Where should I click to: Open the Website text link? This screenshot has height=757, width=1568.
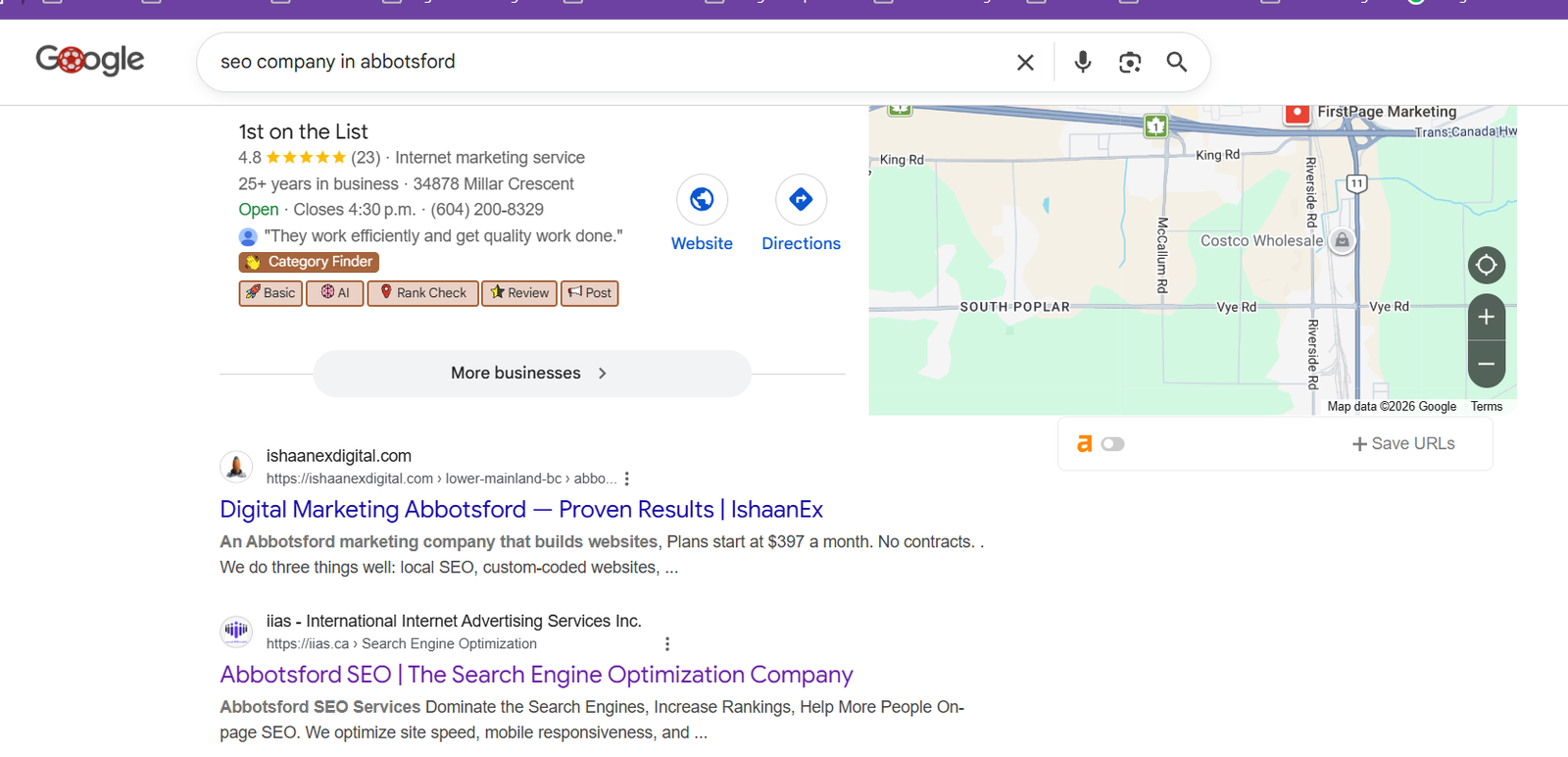(x=702, y=243)
